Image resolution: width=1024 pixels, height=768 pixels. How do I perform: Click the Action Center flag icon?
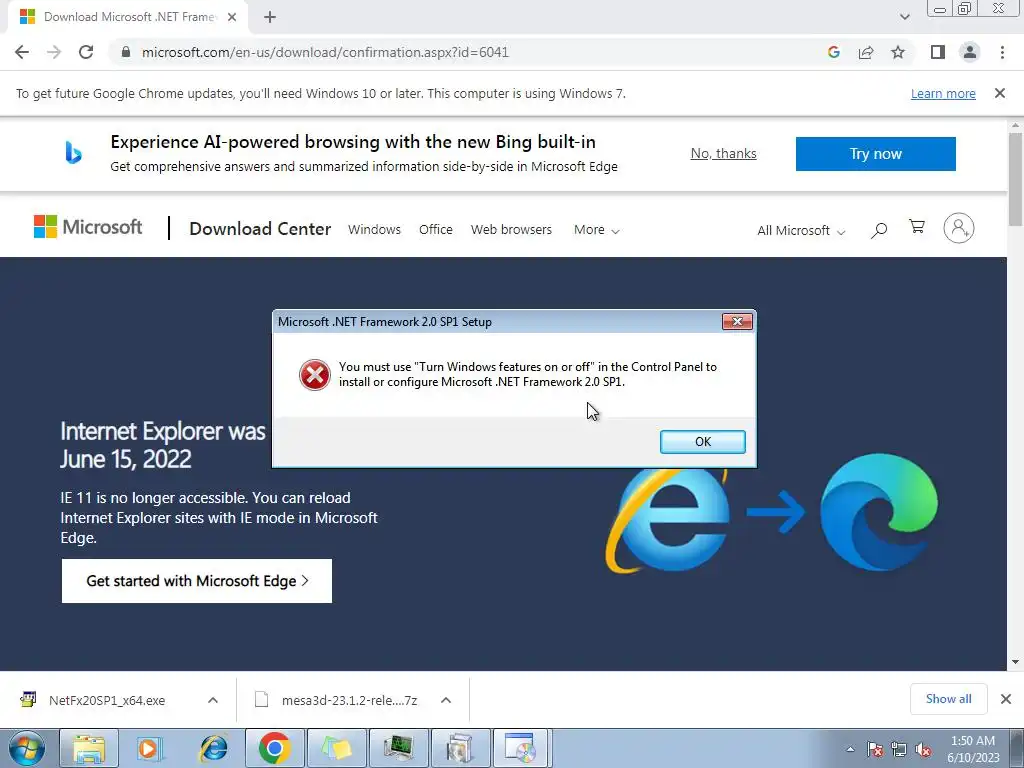[x=875, y=749]
